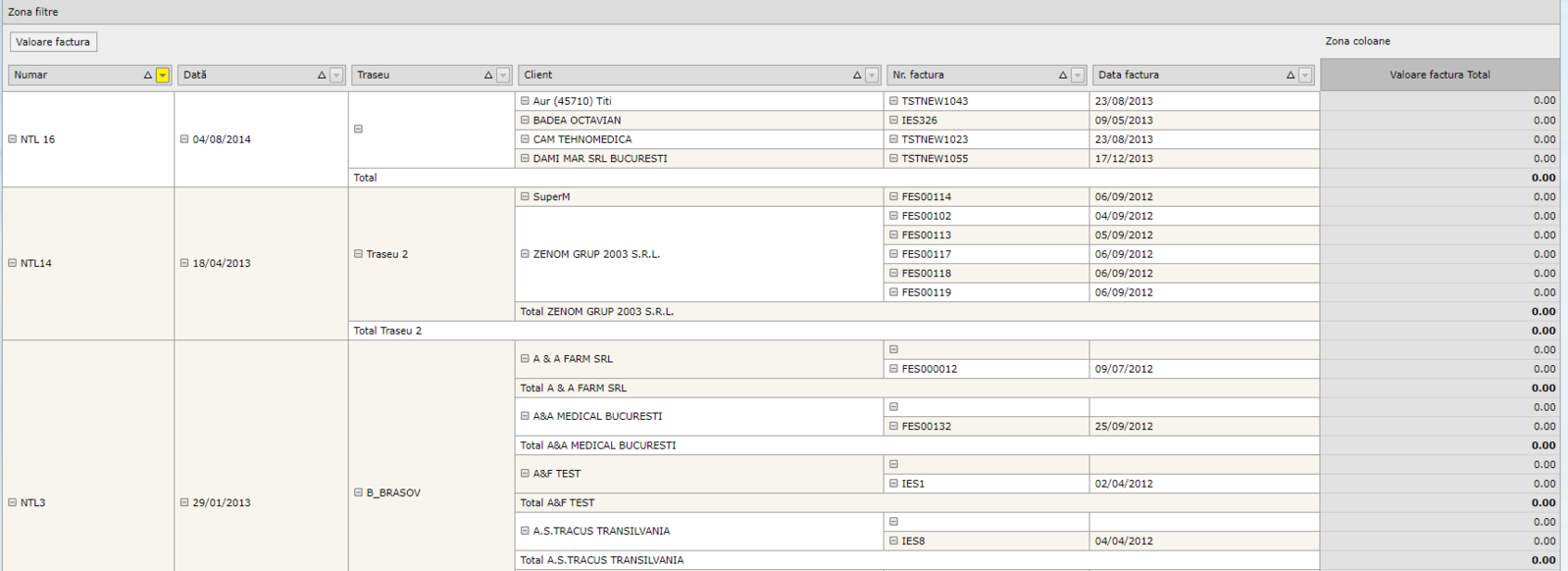Collapse the Traseu 2 group
1568x571 pixels.
coord(358,254)
